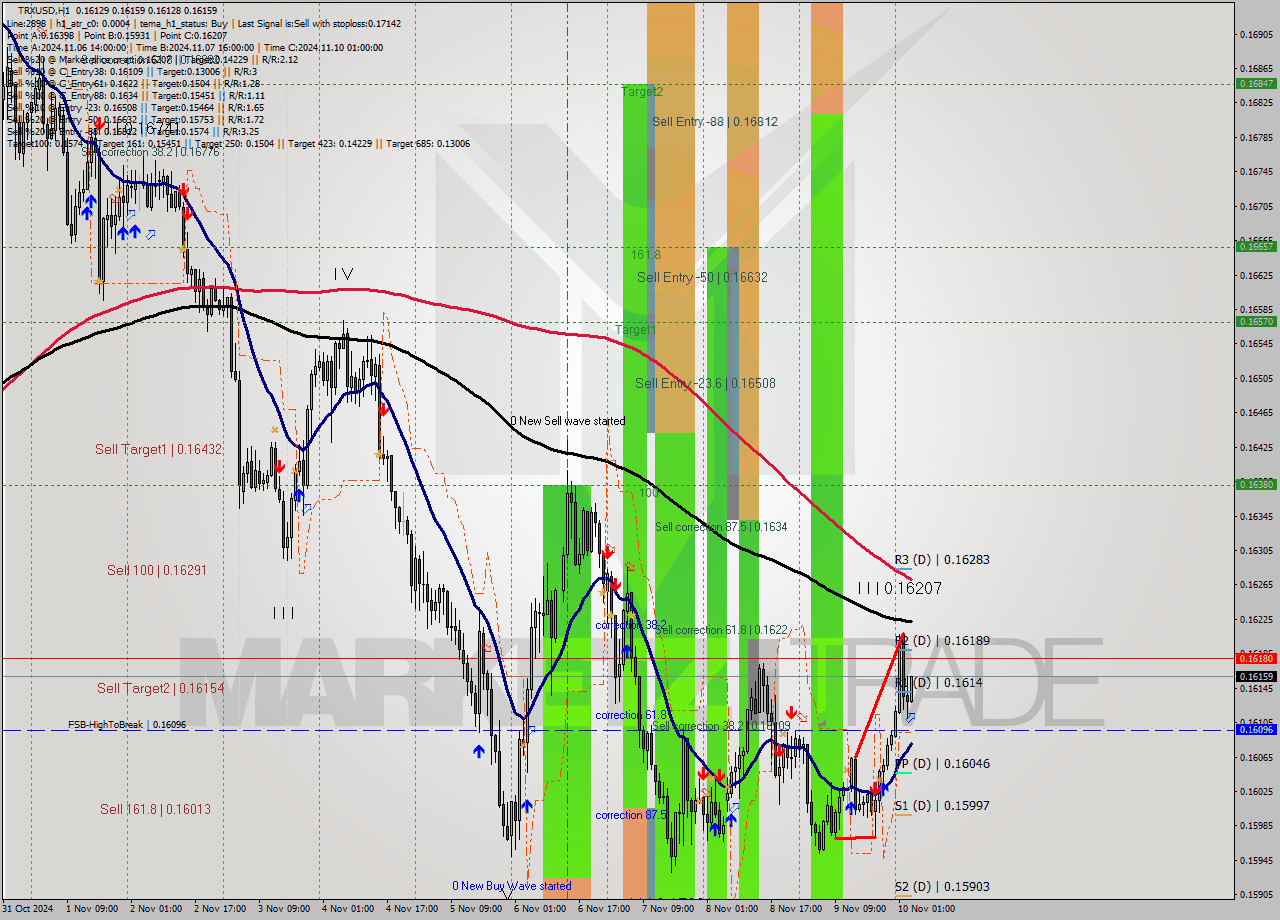1280x920 pixels.
Task: Select blue 'correction 38.2' label
Action: coord(631,625)
